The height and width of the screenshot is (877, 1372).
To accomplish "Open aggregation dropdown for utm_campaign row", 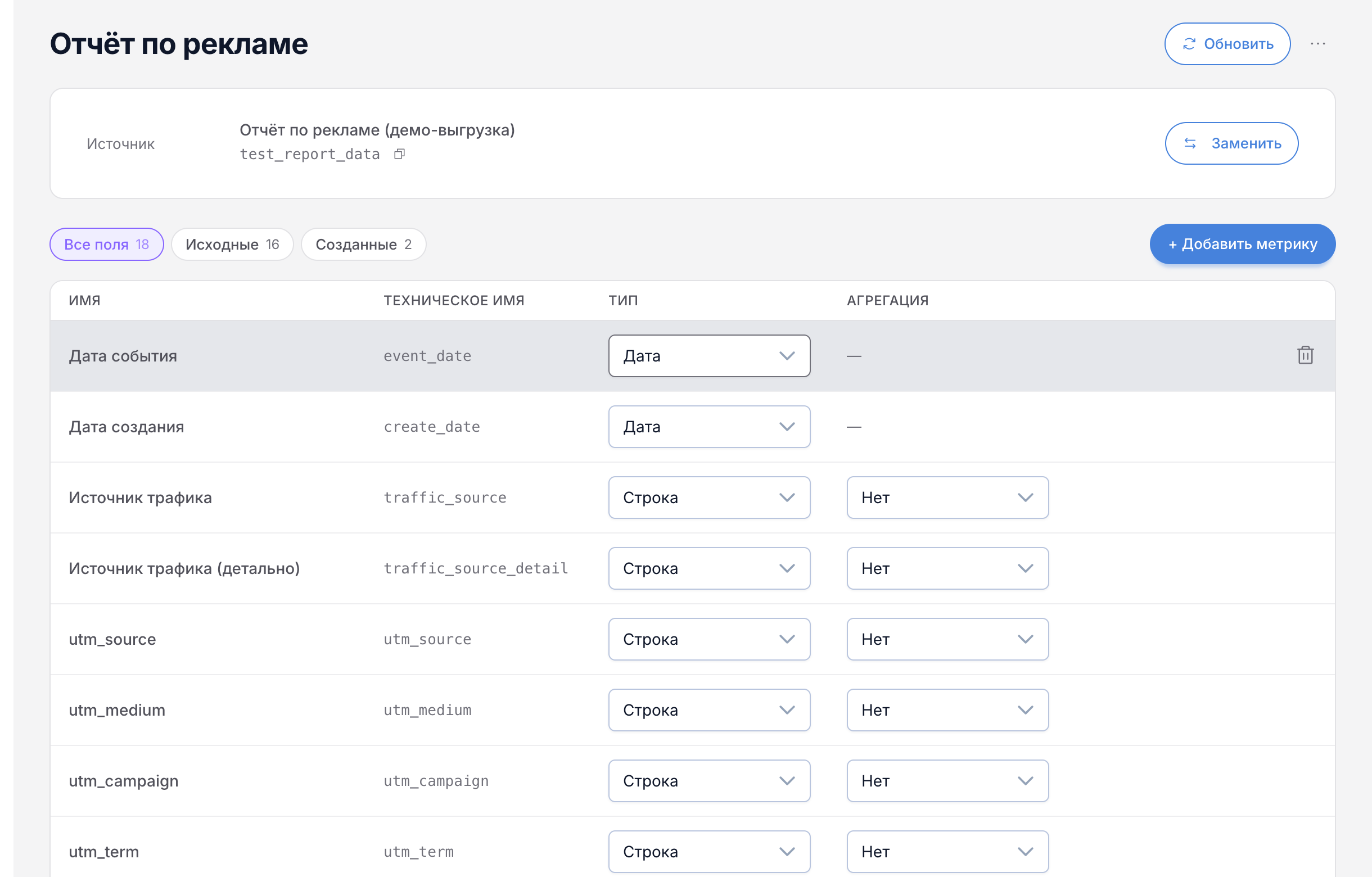I will tap(947, 781).
